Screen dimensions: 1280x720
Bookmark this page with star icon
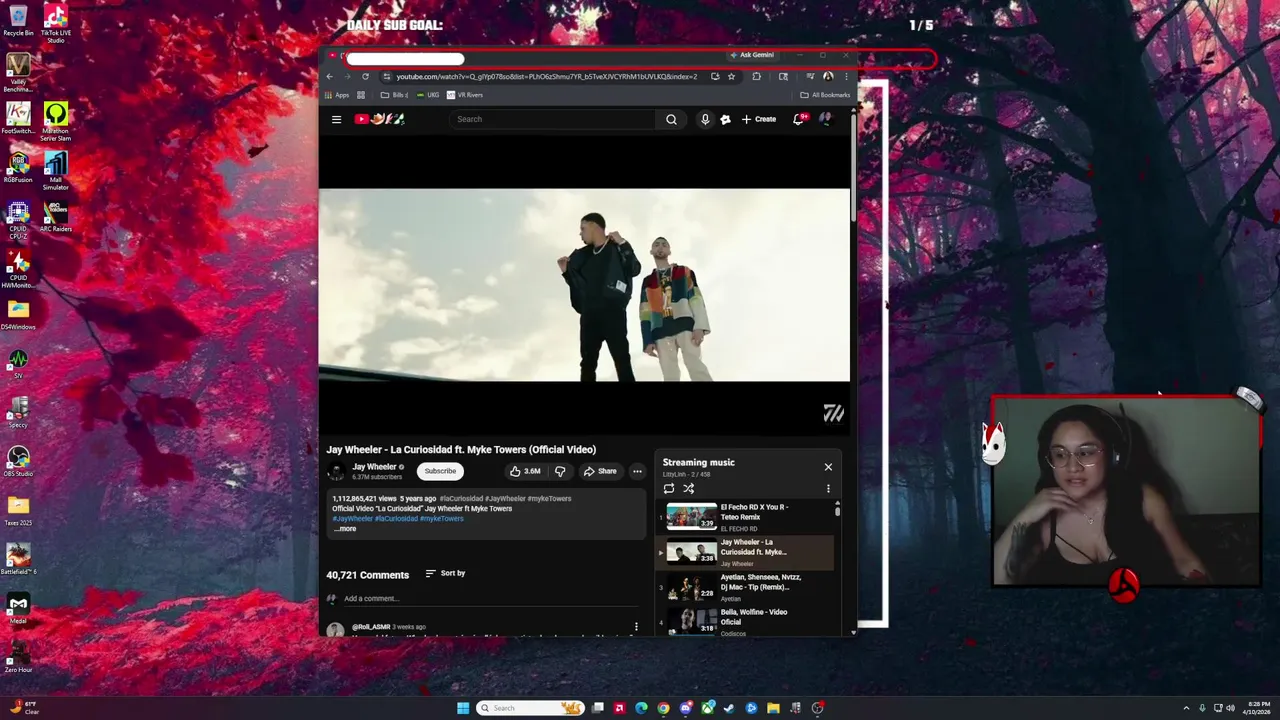731,76
